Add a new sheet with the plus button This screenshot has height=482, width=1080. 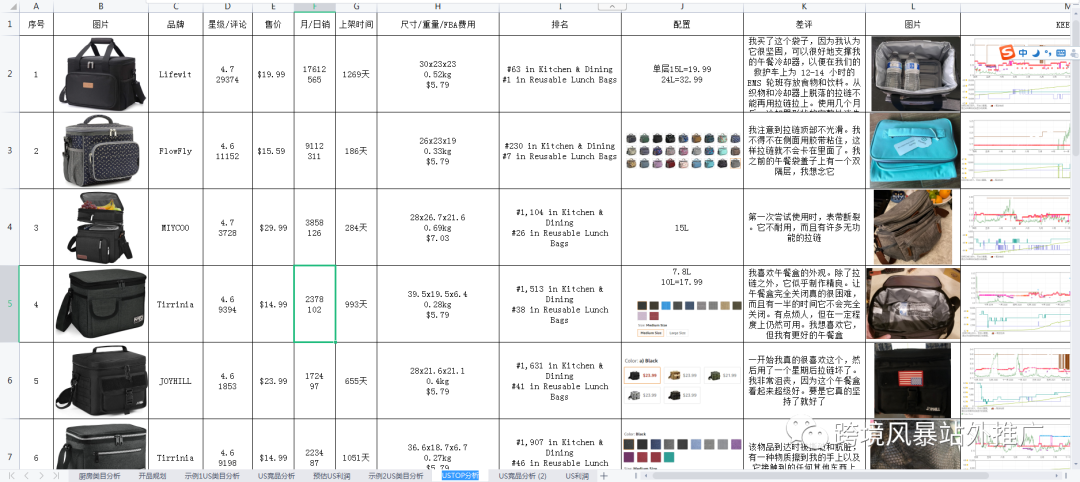(x=604, y=476)
